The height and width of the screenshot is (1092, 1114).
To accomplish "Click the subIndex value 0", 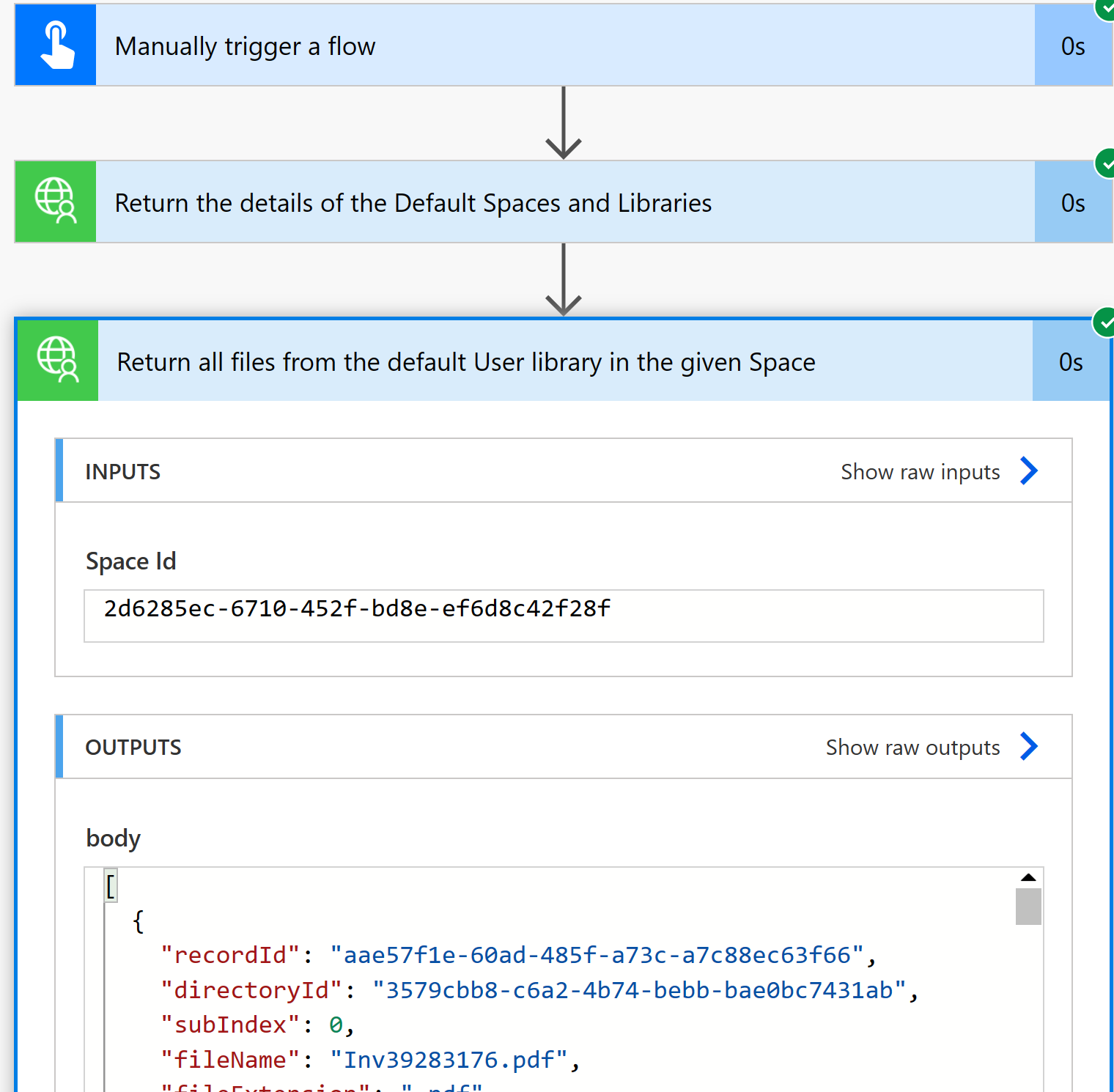I will tap(336, 1025).
